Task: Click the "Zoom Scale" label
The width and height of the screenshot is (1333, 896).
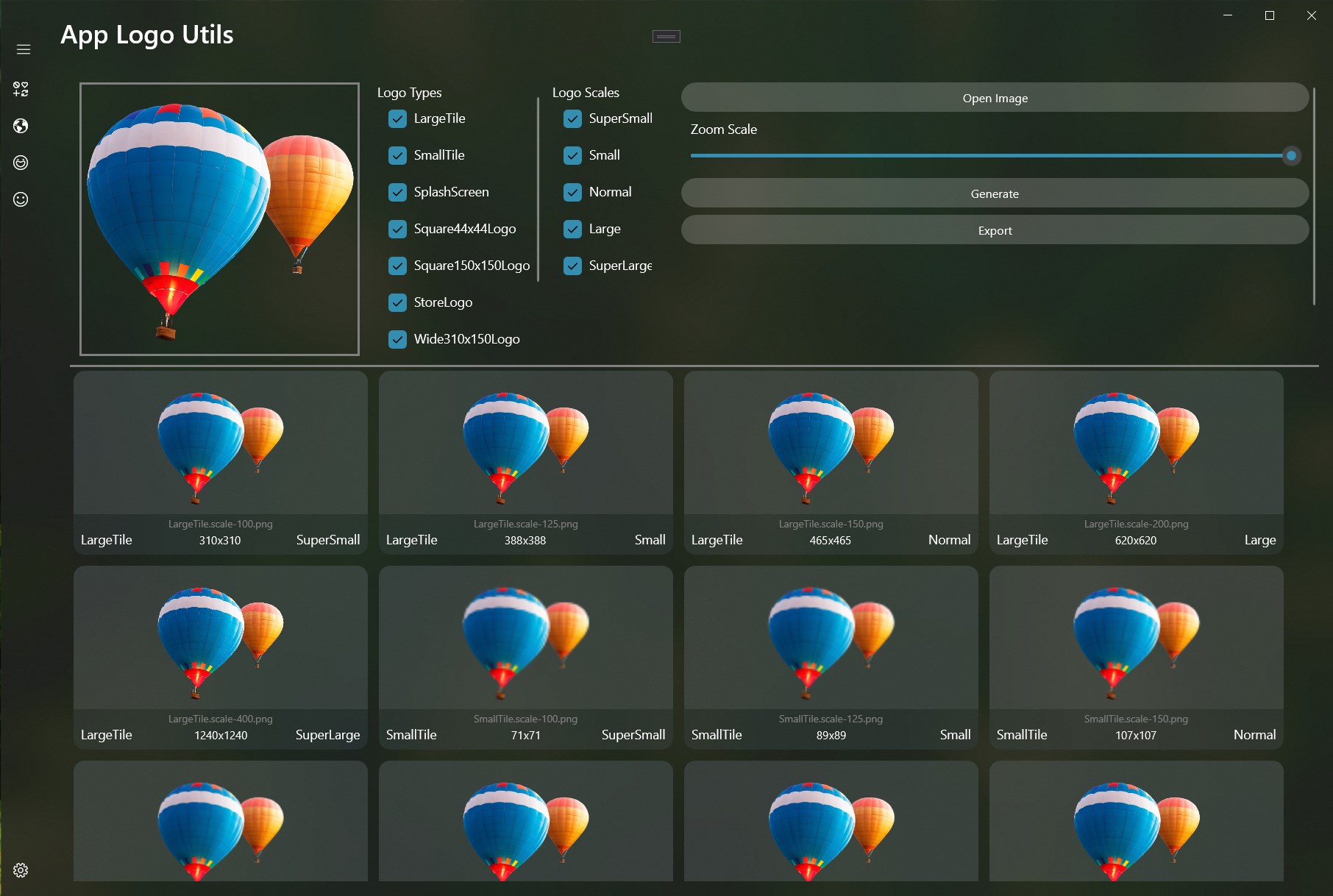Action: [724, 129]
